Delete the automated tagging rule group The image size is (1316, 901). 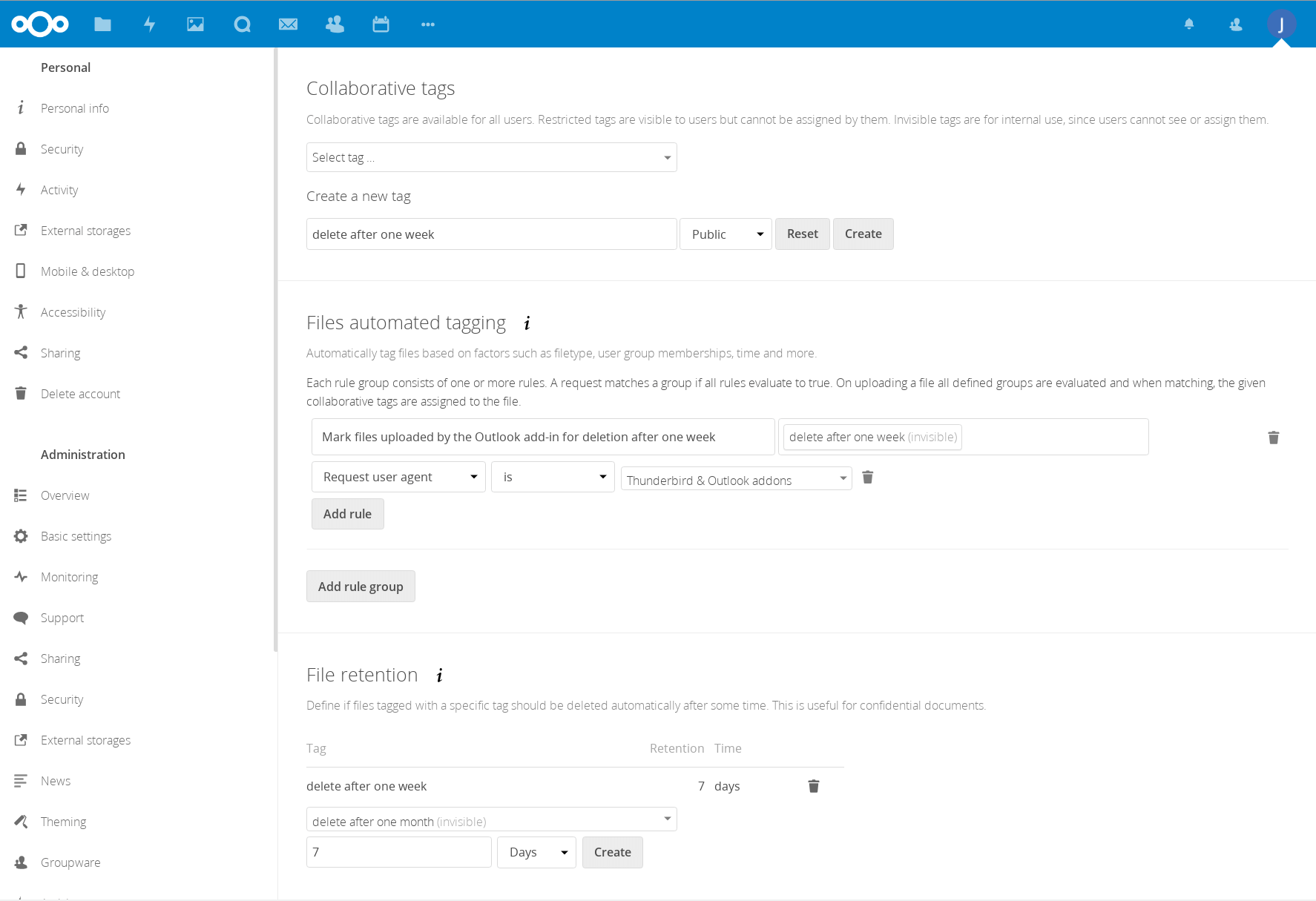[1274, 438]
